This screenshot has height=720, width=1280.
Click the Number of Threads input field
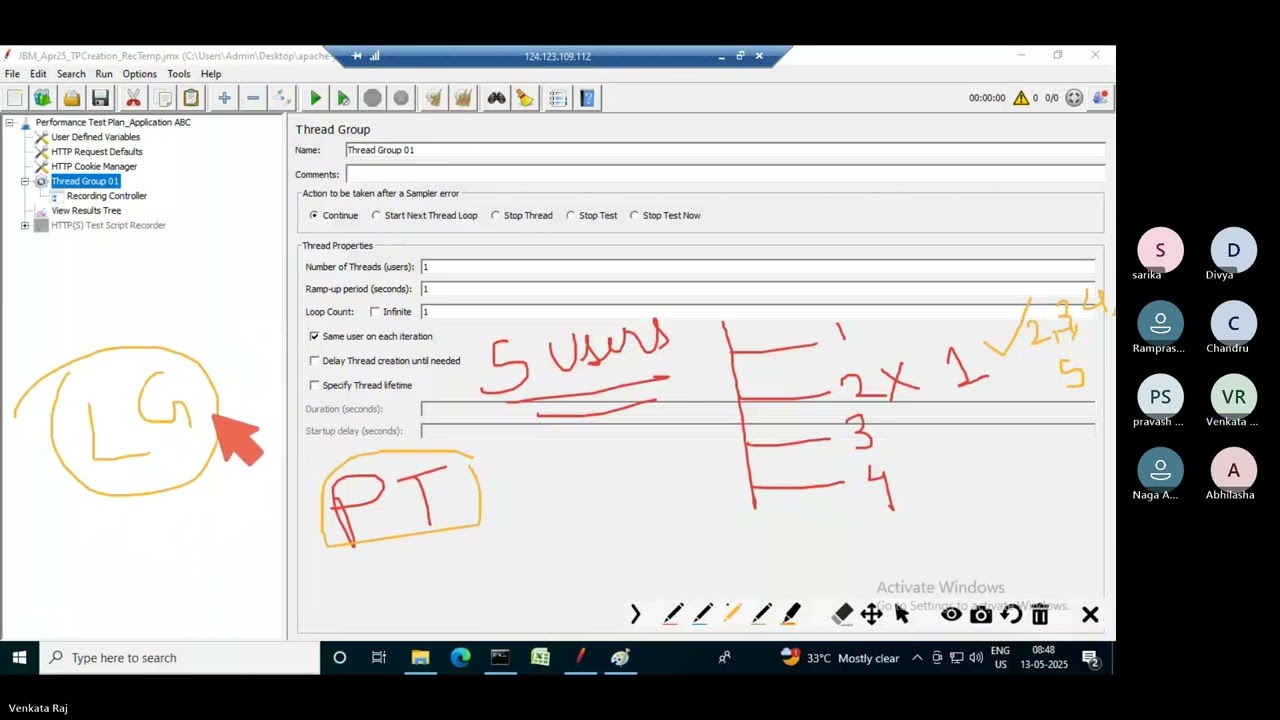click(x=758, y=267)
